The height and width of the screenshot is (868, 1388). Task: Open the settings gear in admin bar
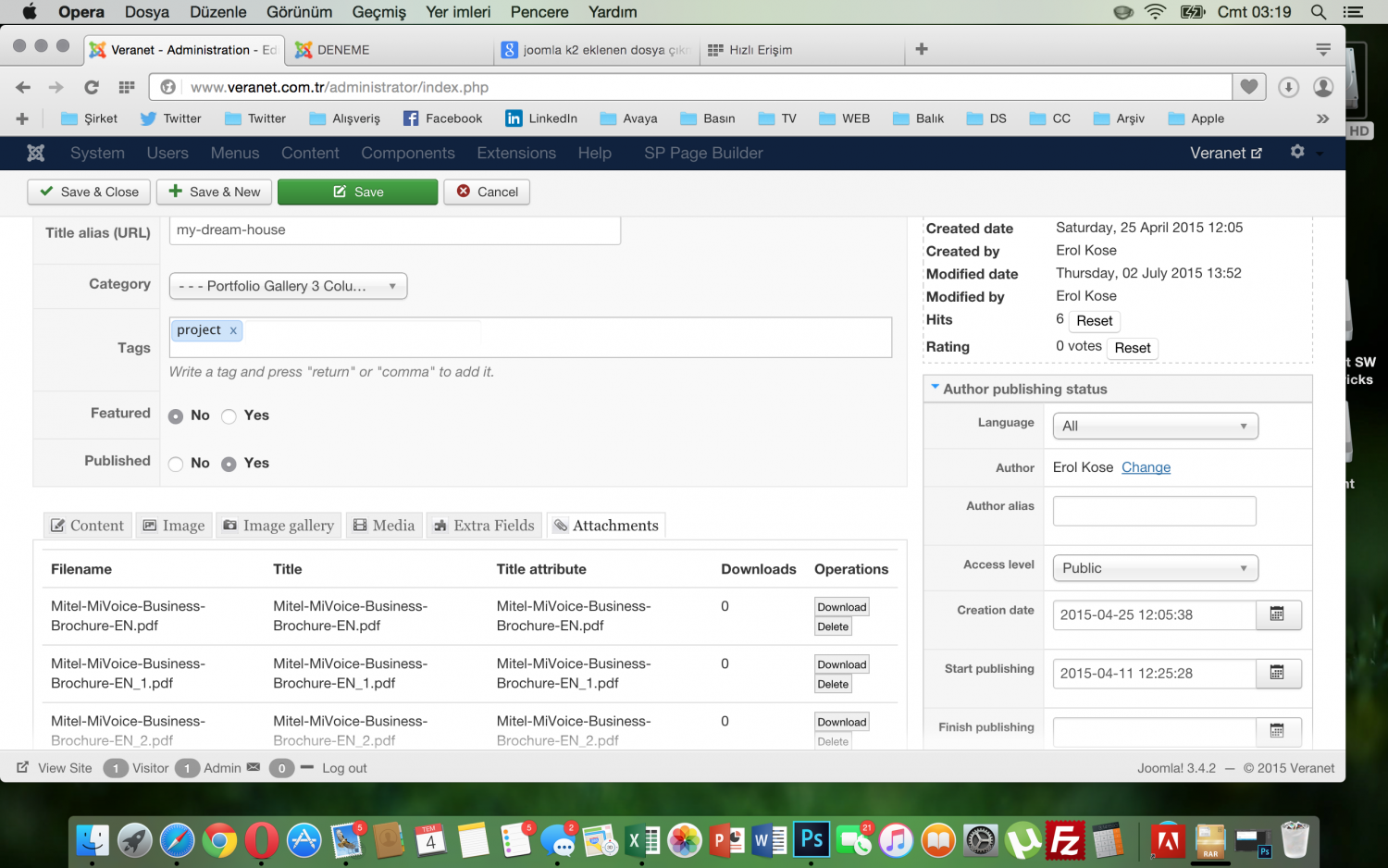pos(1297,152)
